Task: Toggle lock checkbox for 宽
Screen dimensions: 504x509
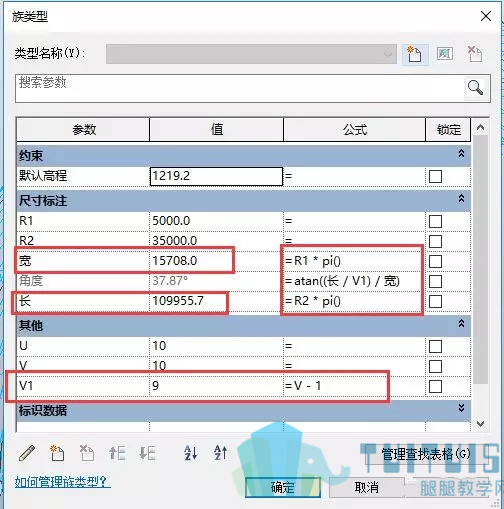Action: 435,261
